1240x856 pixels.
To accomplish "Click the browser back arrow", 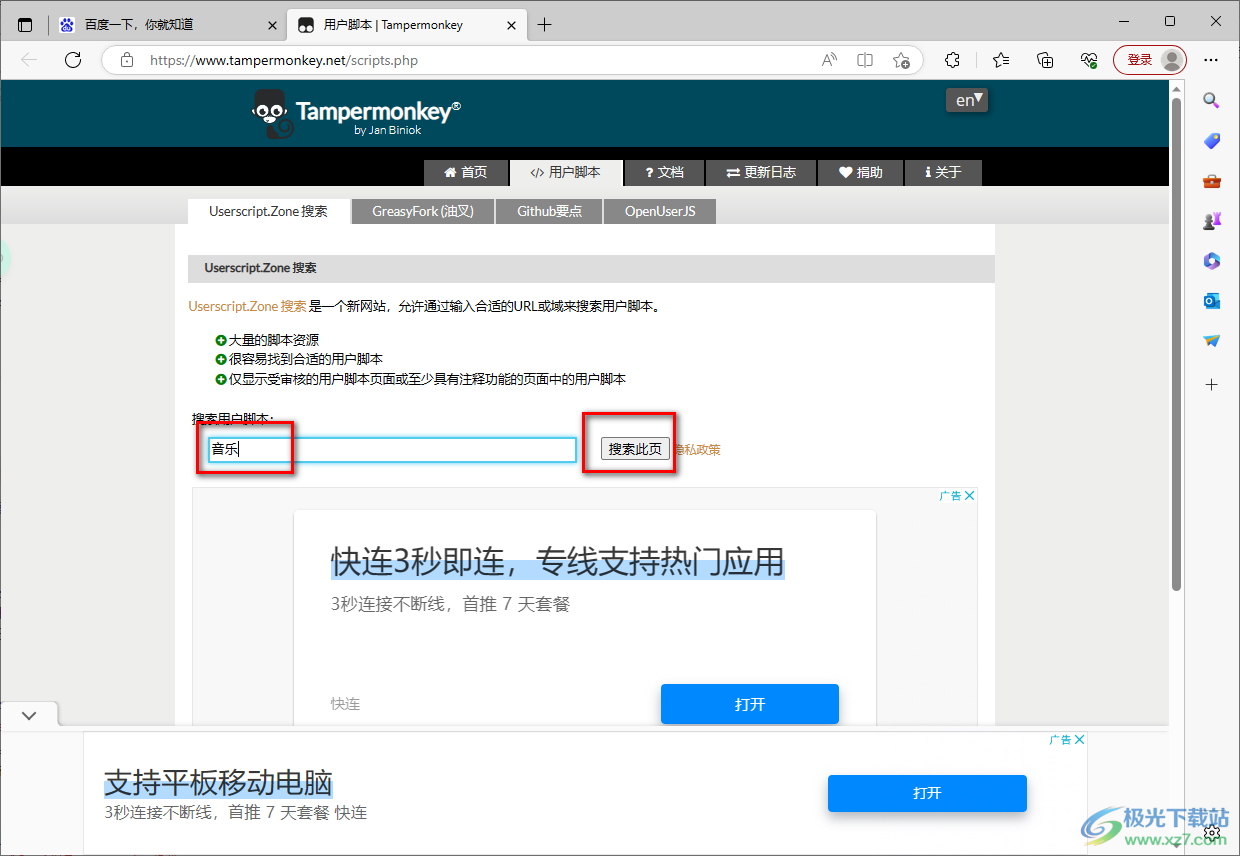I will 29,60.
